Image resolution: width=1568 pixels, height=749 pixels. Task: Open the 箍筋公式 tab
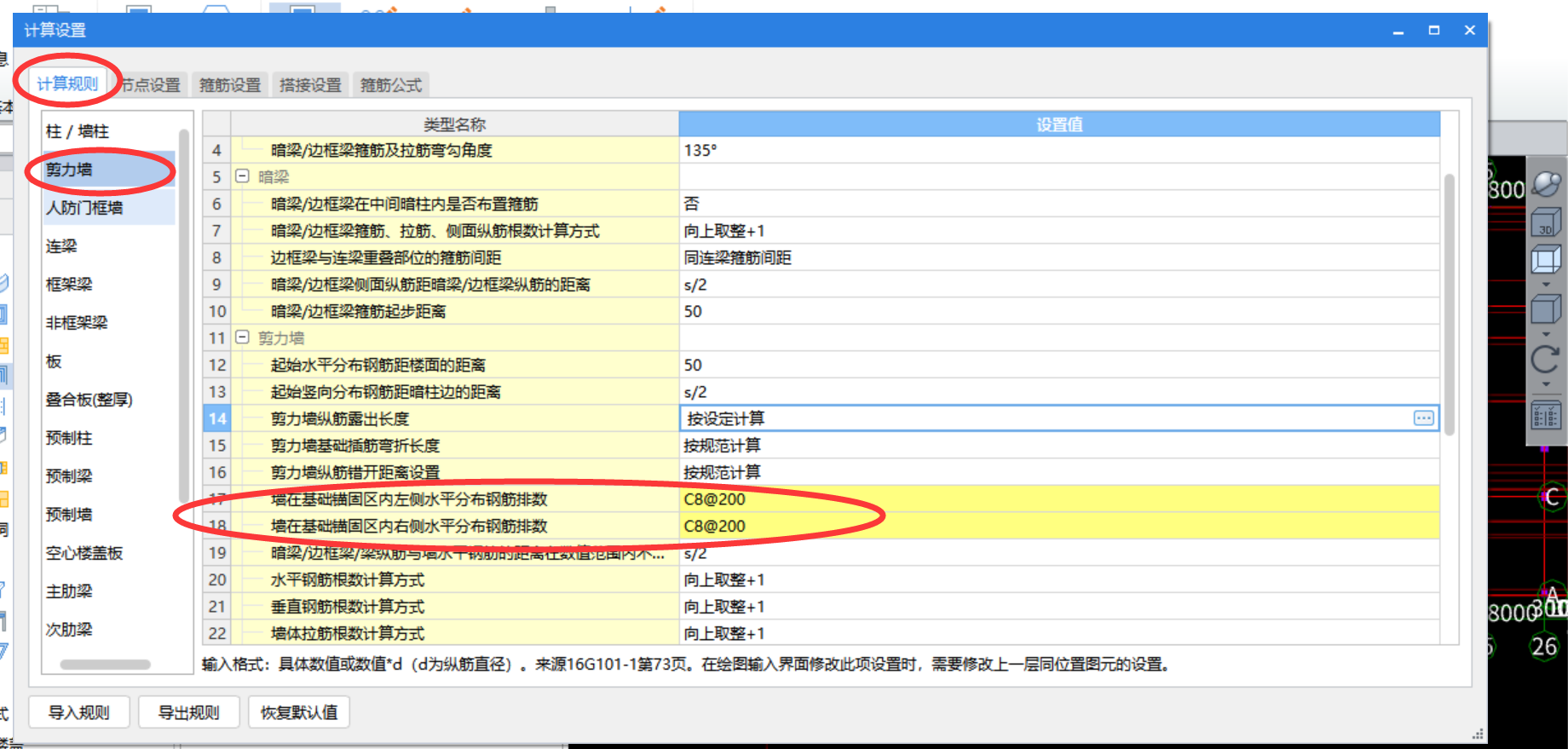(x=391, y=85)
